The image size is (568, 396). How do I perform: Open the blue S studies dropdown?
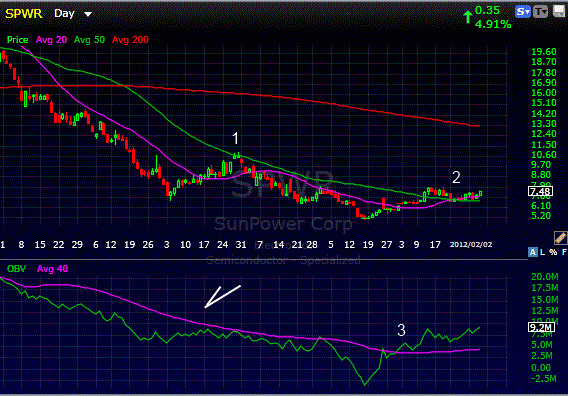tap(523, 12)
